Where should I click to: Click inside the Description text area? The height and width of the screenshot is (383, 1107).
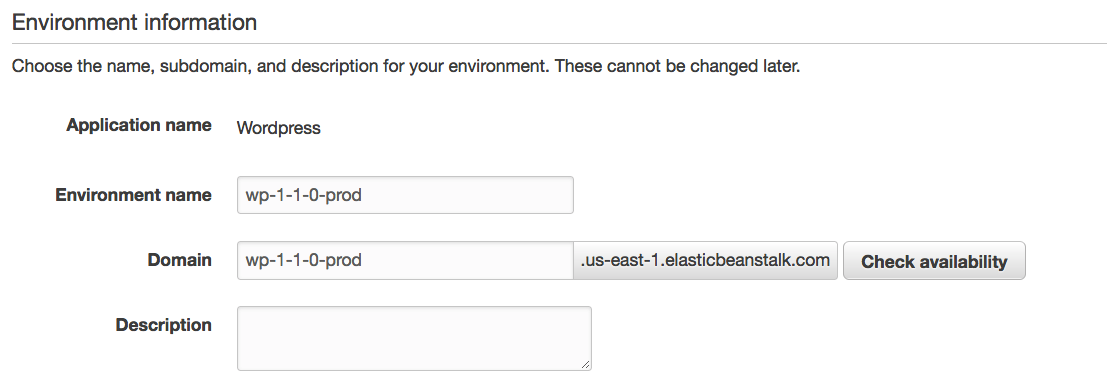tap(414, 338)
